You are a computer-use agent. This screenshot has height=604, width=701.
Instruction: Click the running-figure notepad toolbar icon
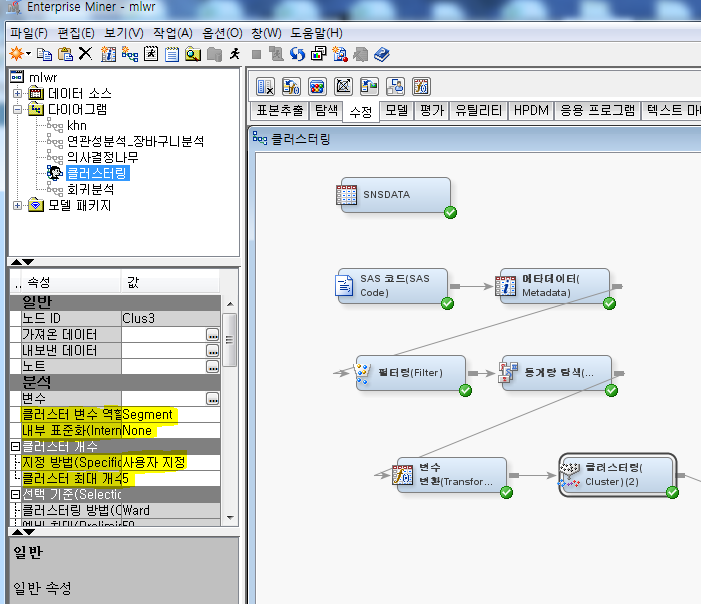pyautogui.click(x=151, y=54)
